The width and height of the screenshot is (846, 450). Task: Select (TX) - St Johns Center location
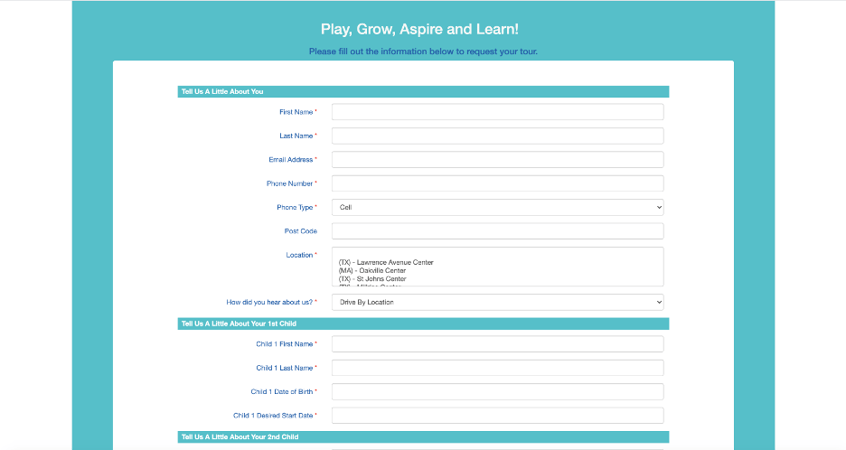(372, 279)
